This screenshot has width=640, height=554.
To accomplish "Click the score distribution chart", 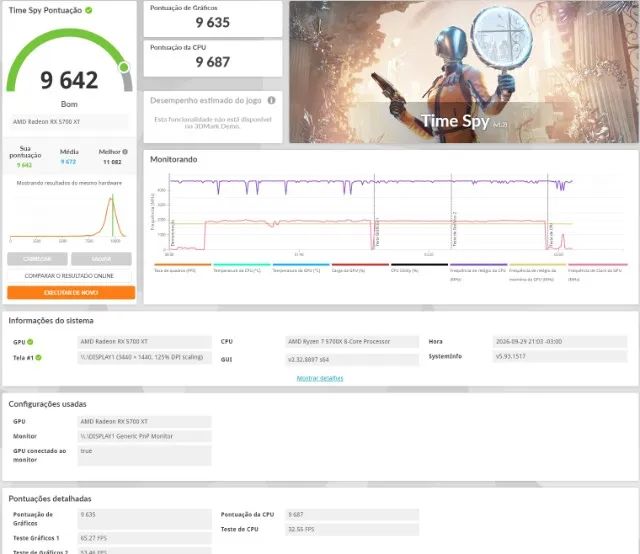I will (68, 218).
